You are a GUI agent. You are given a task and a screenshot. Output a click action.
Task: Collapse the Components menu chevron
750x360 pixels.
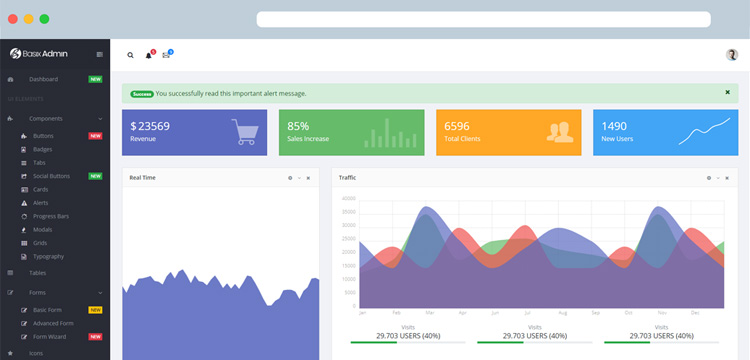pos(100,119)
